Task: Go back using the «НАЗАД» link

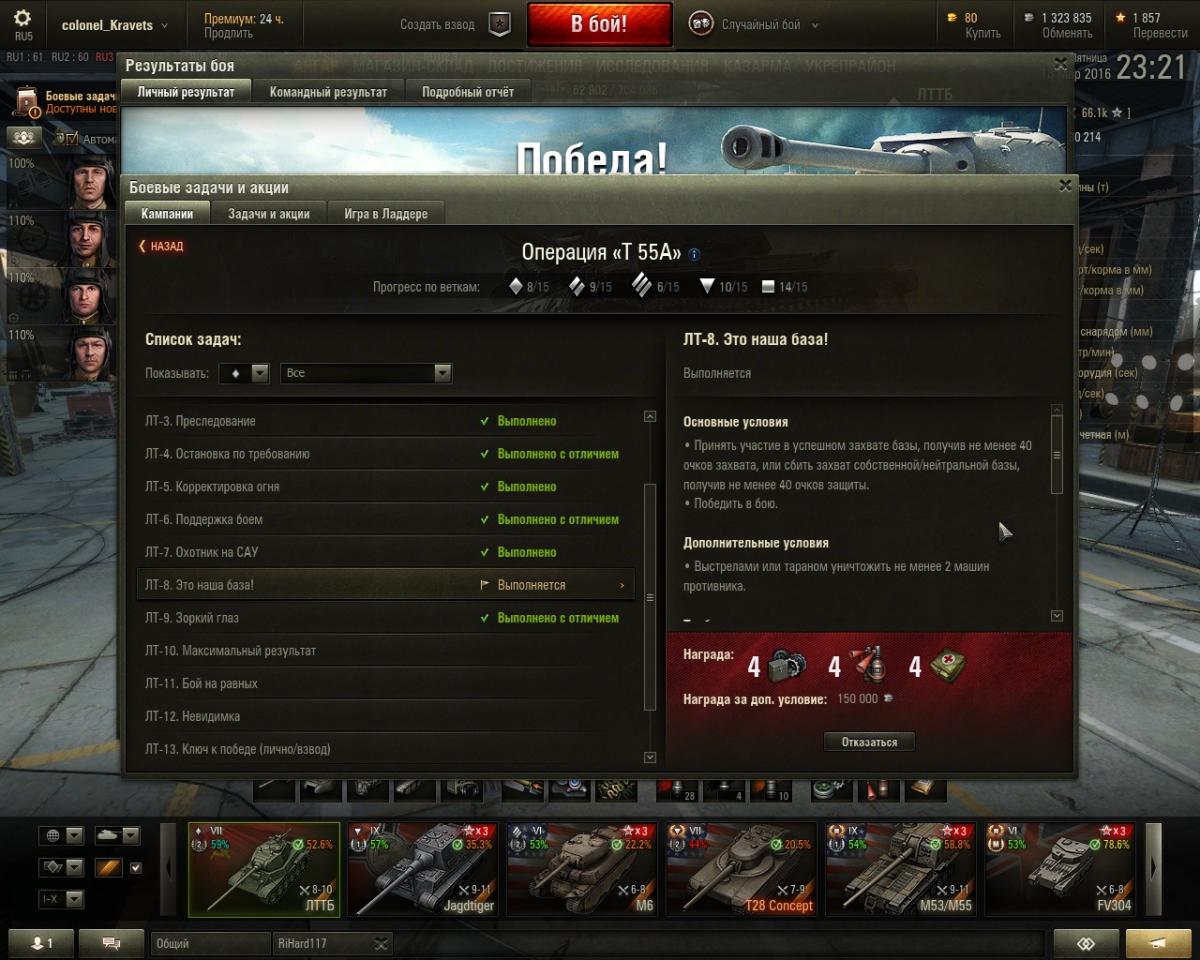Action: point(161,246)
